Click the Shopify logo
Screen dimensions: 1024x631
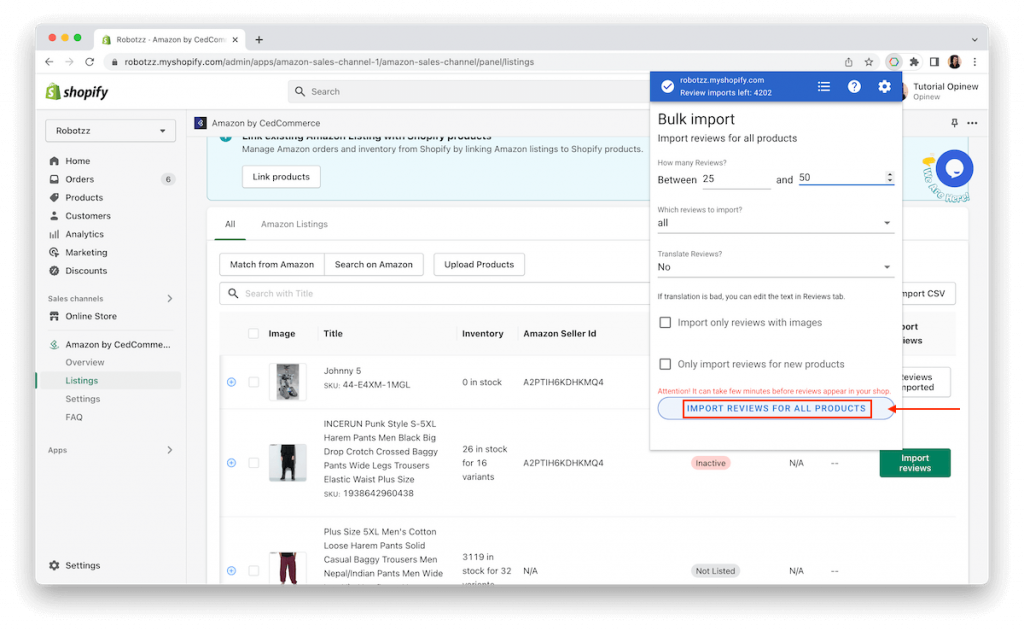(76, 91)
